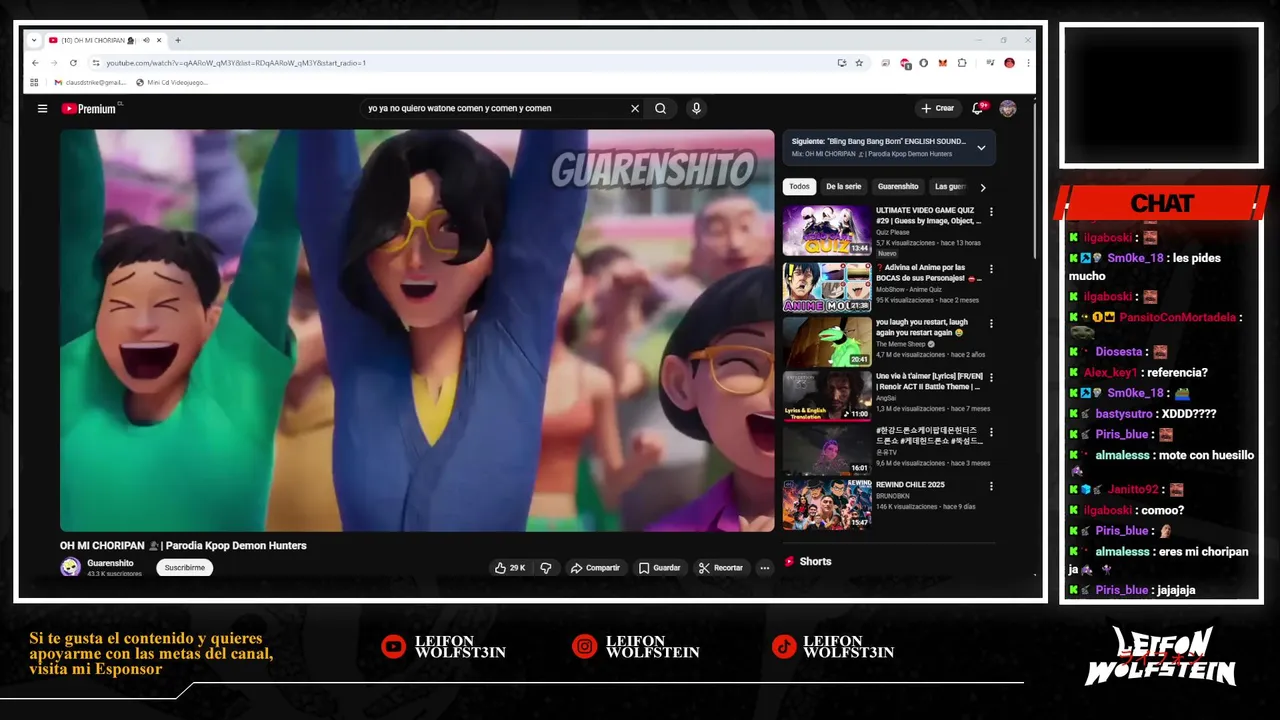This screenshot has width=1280, height=720.
Task: Open options for REWIND CHILE 2025 video
Action: click(x=991, y=486)
